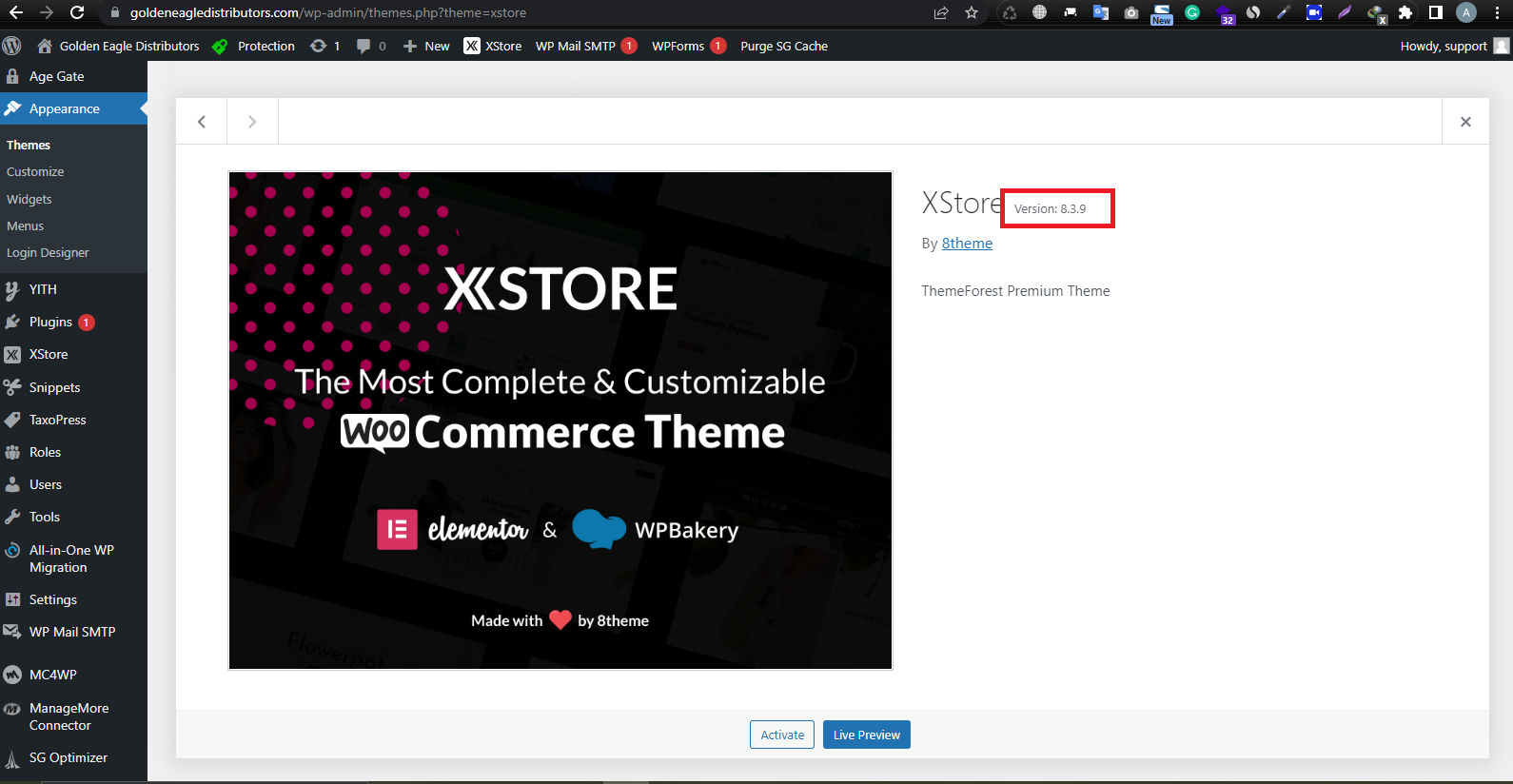Open Live Preview of XStore theme
1513x784 pixels.
(x=867, y=735)
